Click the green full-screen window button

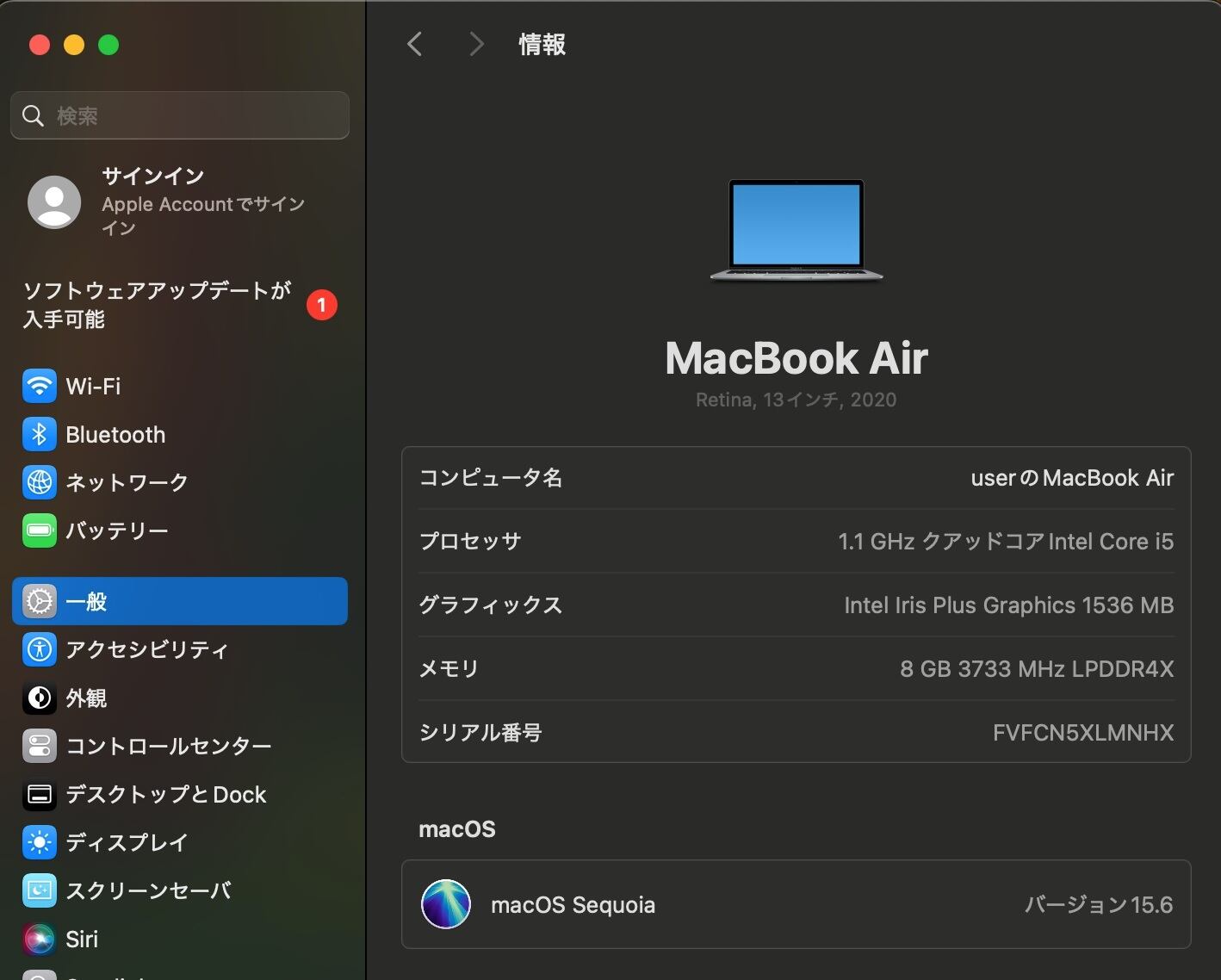[108, 45]
